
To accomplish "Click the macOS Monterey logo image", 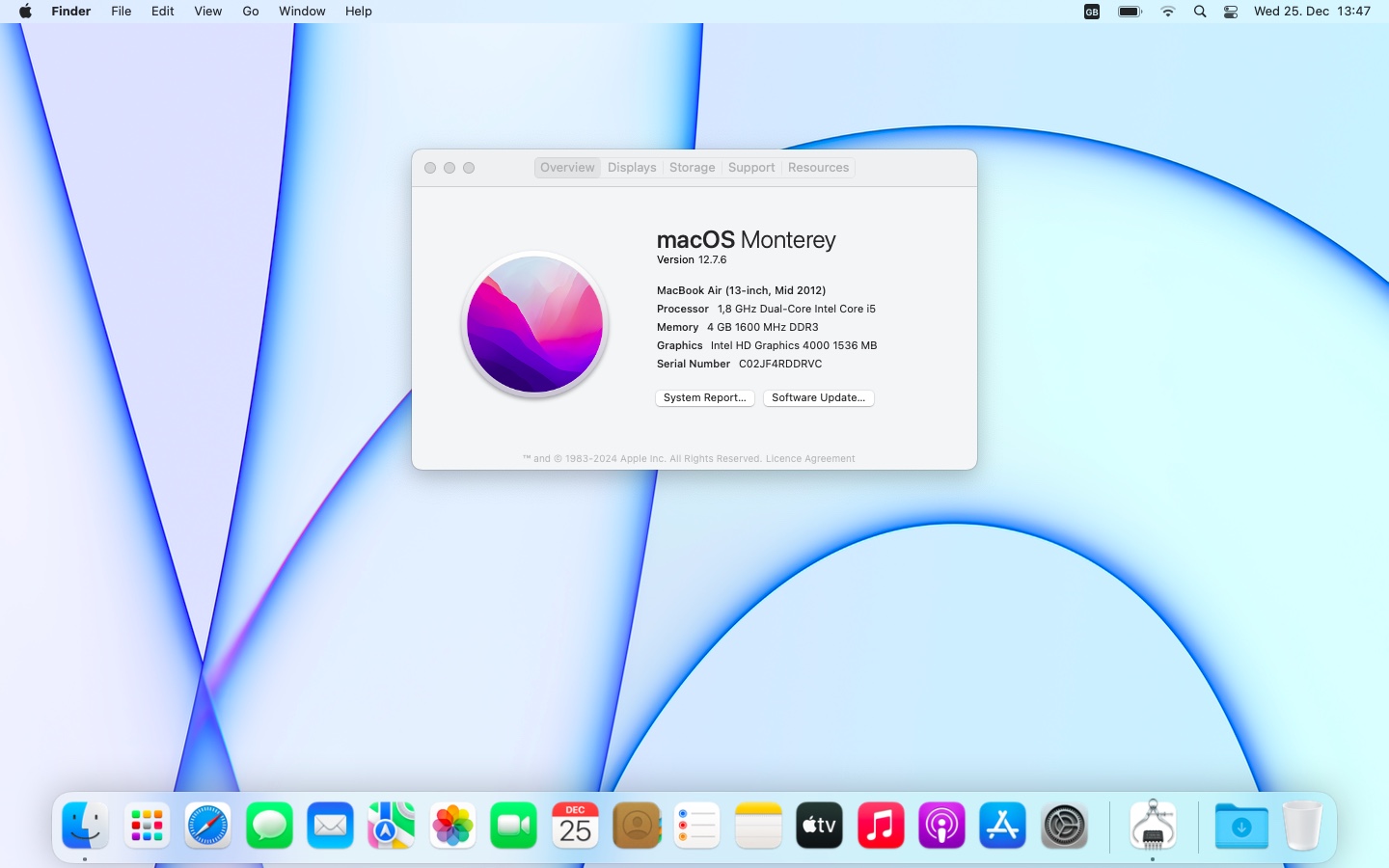I will point(535,324).
